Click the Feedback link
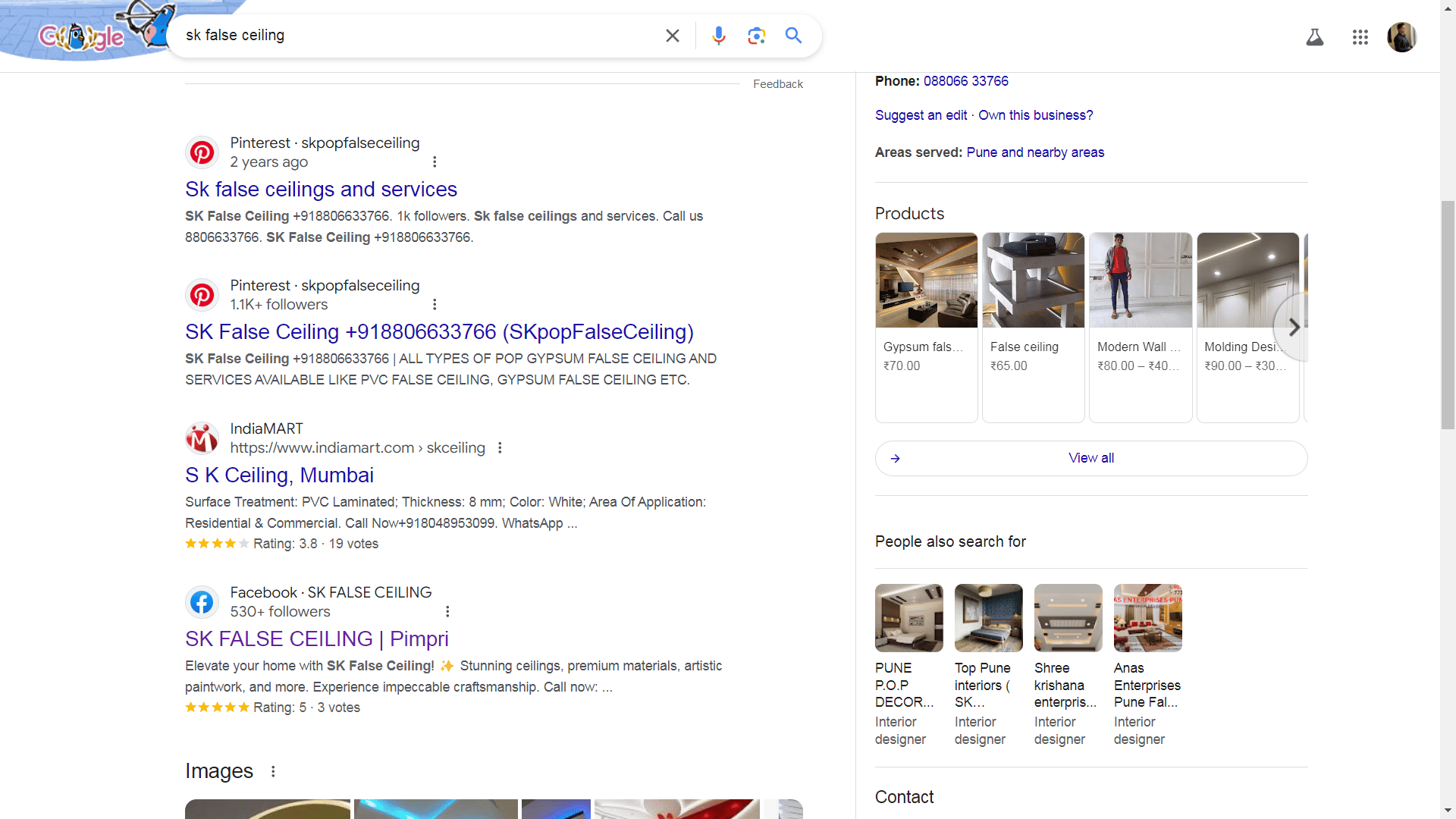Screen dimensions: 1456x819 click(x=778, y=84)
